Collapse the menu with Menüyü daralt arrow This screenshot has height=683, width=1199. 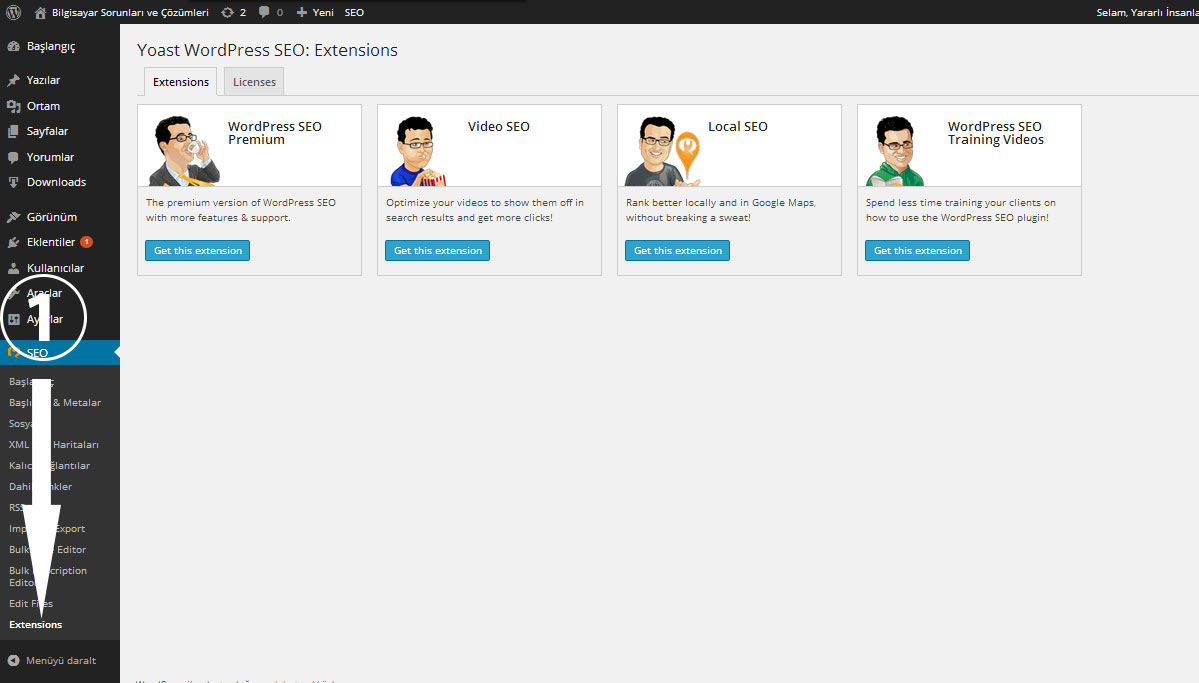pyautogui.click(x=14, y=661)
